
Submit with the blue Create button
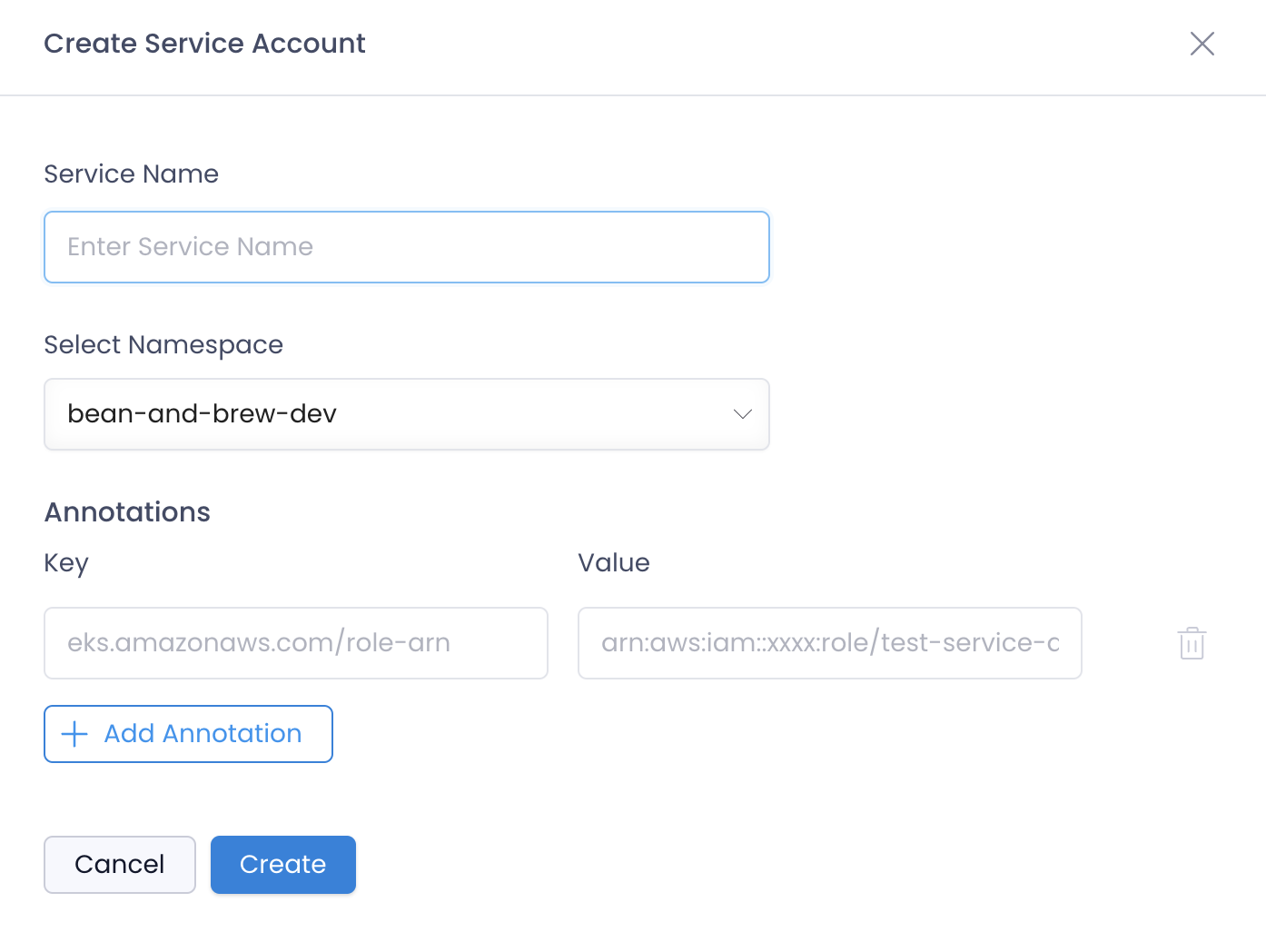283,865
